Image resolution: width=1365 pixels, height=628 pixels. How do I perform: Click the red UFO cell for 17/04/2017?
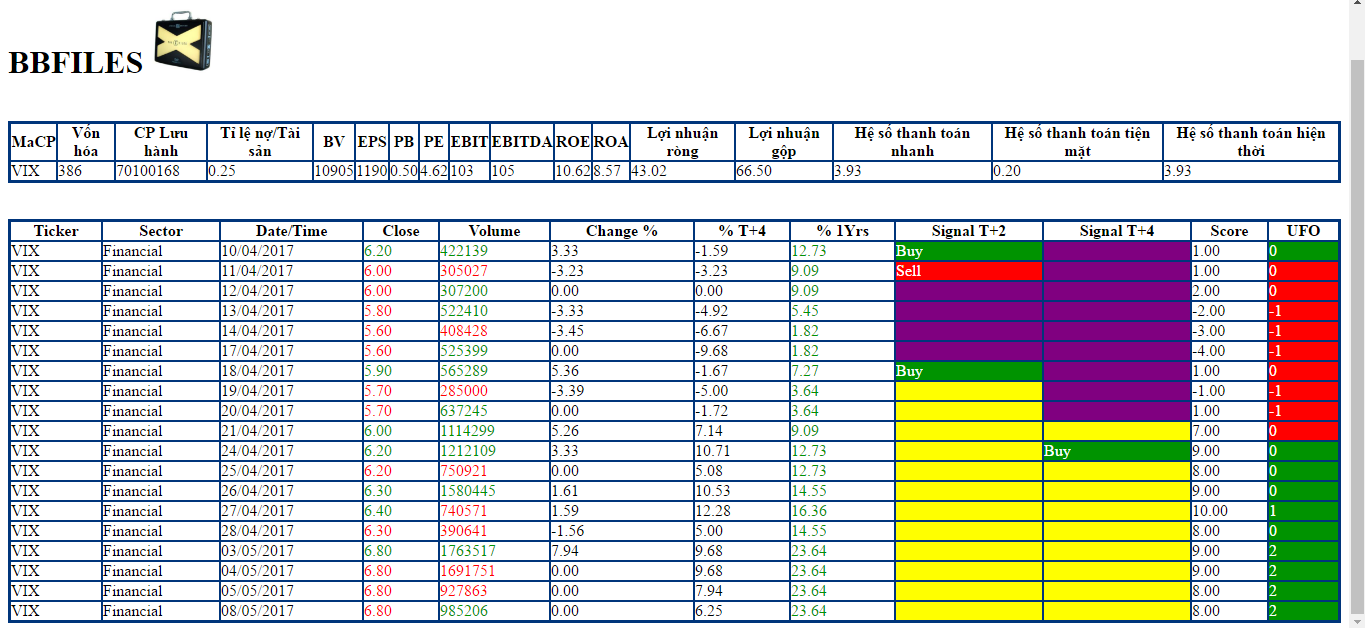click(x=1303, y=351)
